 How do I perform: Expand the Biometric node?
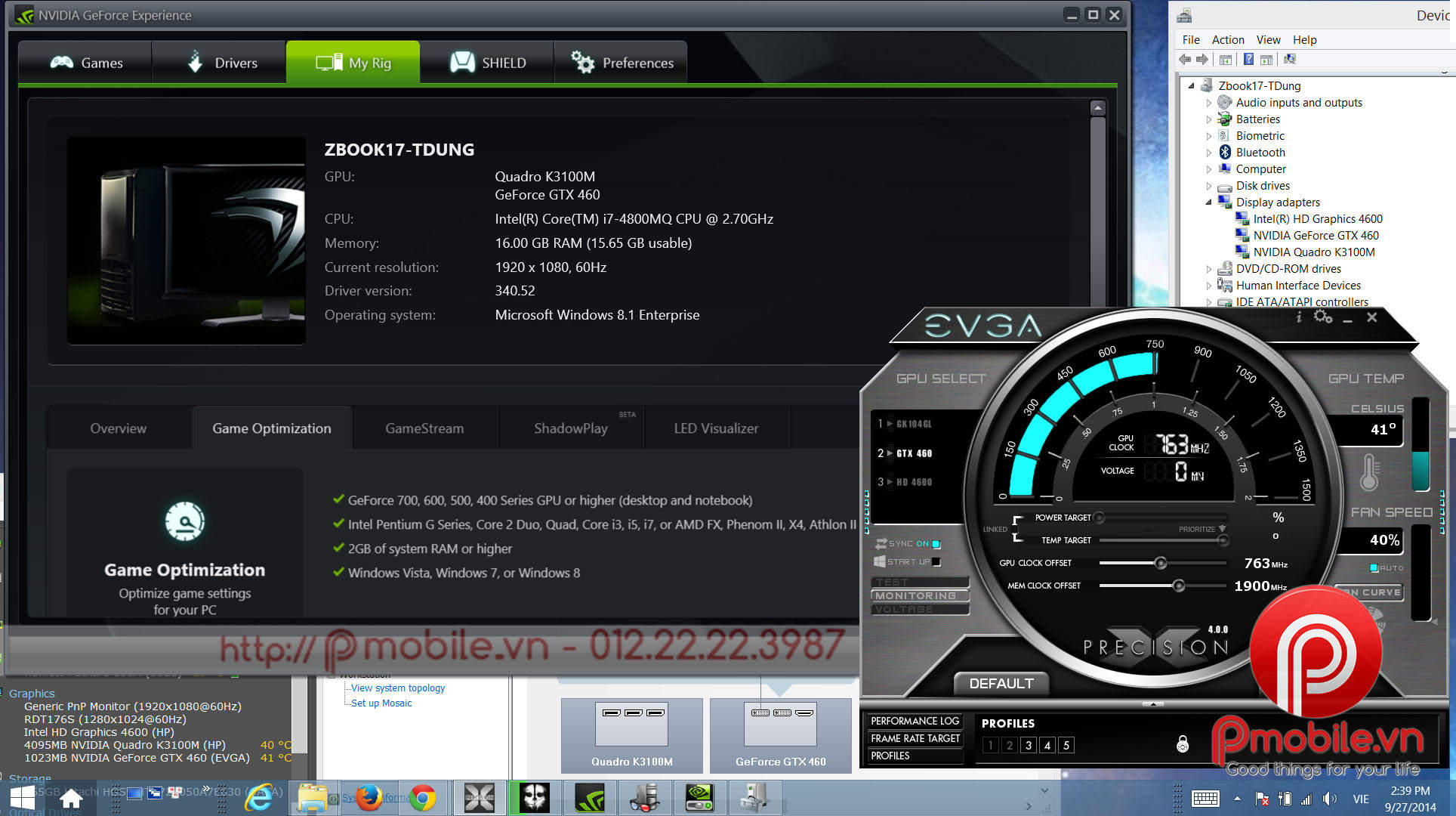pos(1209,136)
